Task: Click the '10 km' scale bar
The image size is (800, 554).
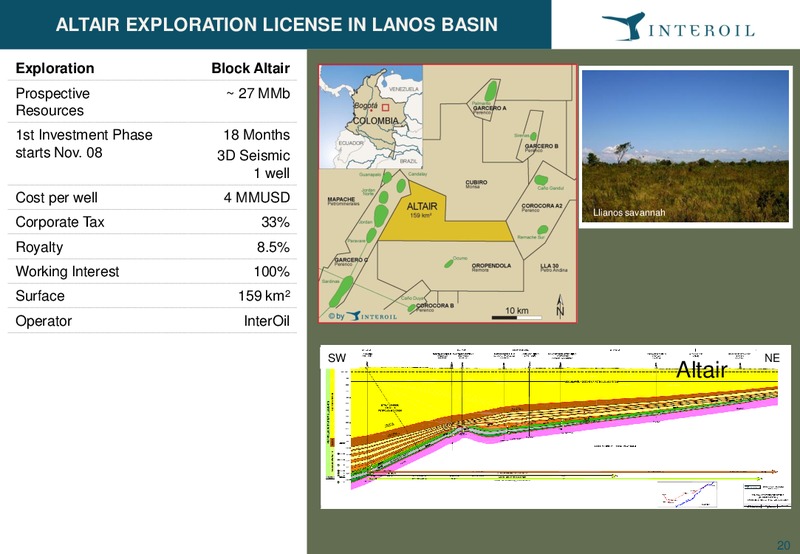Action: click(x=516, y=313)
